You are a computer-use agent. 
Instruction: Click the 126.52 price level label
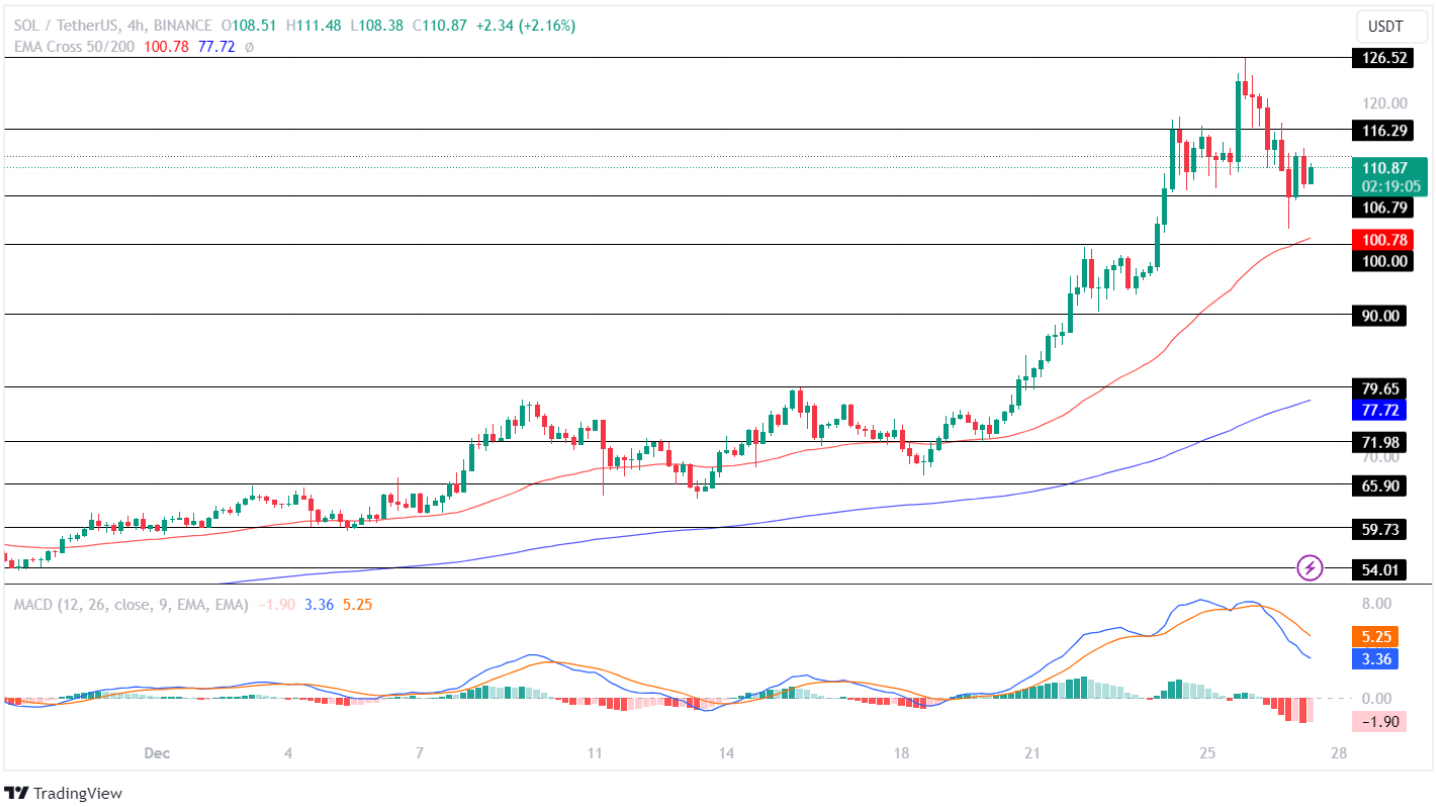pyautogui.click(x=1381, y=58)
